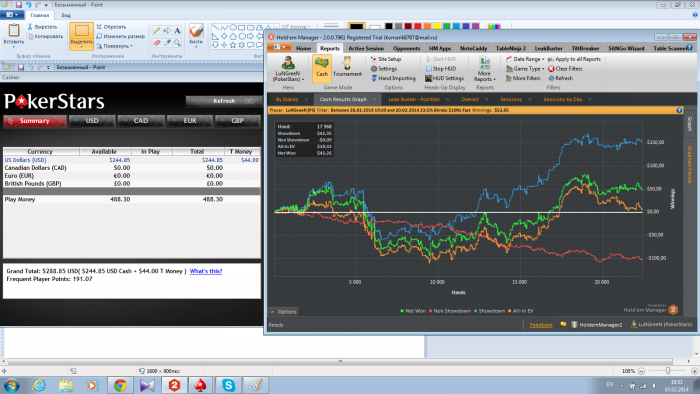Toggle the All-In EV legend series
Viewport: 700px width, 394px height.
521,311
